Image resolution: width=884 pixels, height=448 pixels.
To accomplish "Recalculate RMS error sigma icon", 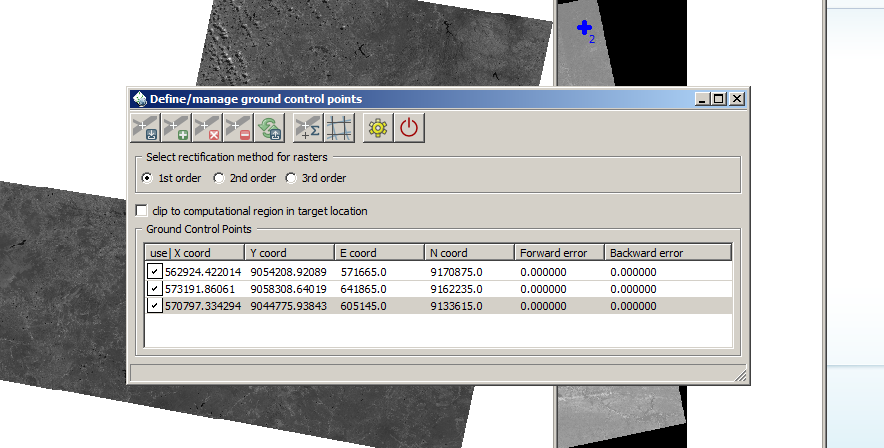I will (x=308, y=128).
